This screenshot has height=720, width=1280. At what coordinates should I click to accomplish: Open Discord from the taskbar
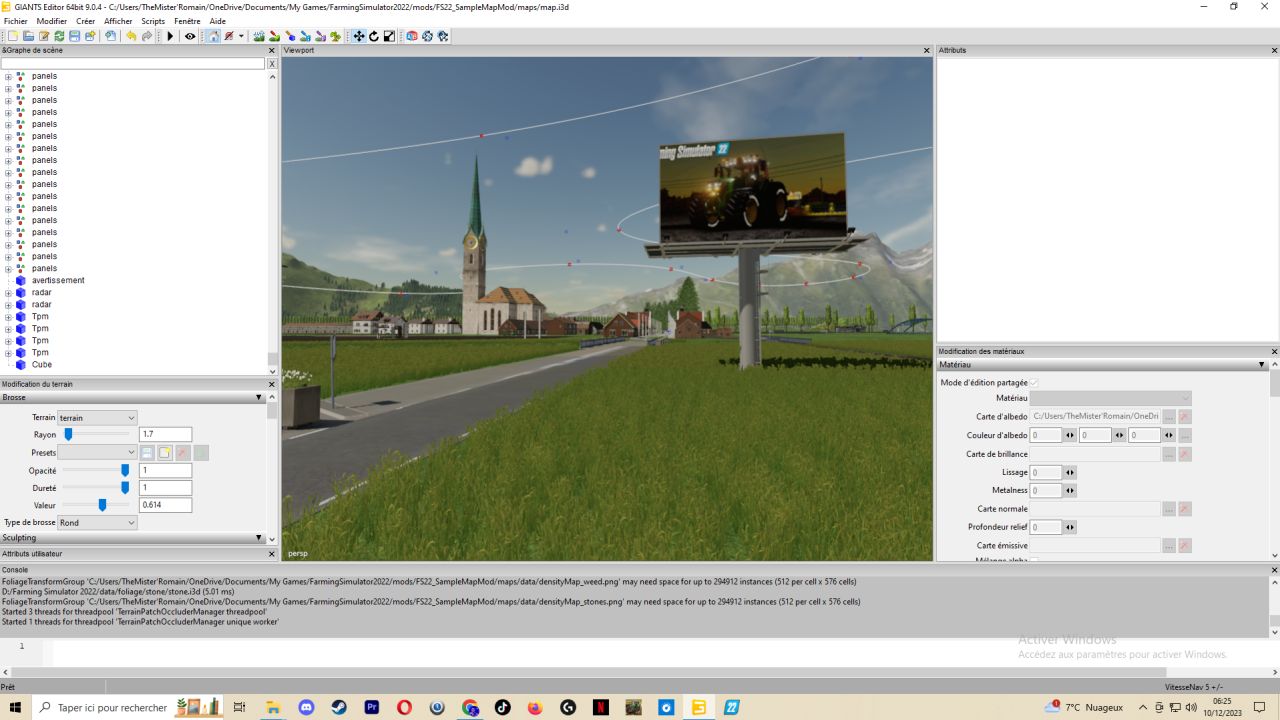point(306,707)
